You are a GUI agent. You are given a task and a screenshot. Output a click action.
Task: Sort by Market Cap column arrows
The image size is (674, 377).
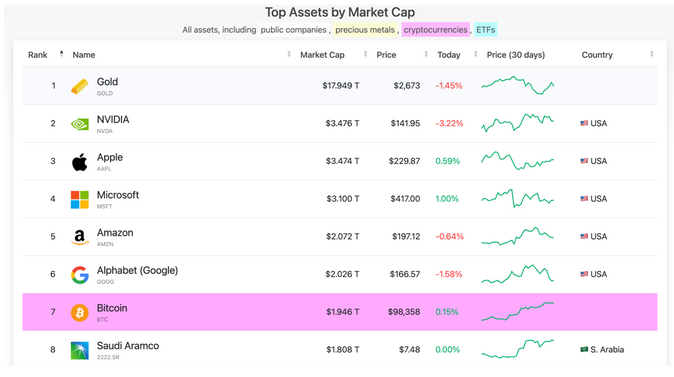[x=365, y=54]
